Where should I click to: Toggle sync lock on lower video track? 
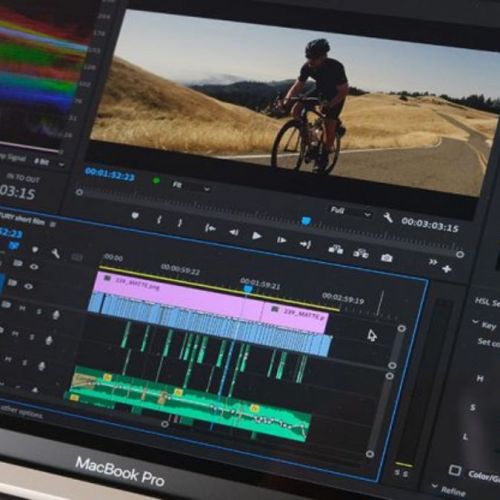point(12,283)
